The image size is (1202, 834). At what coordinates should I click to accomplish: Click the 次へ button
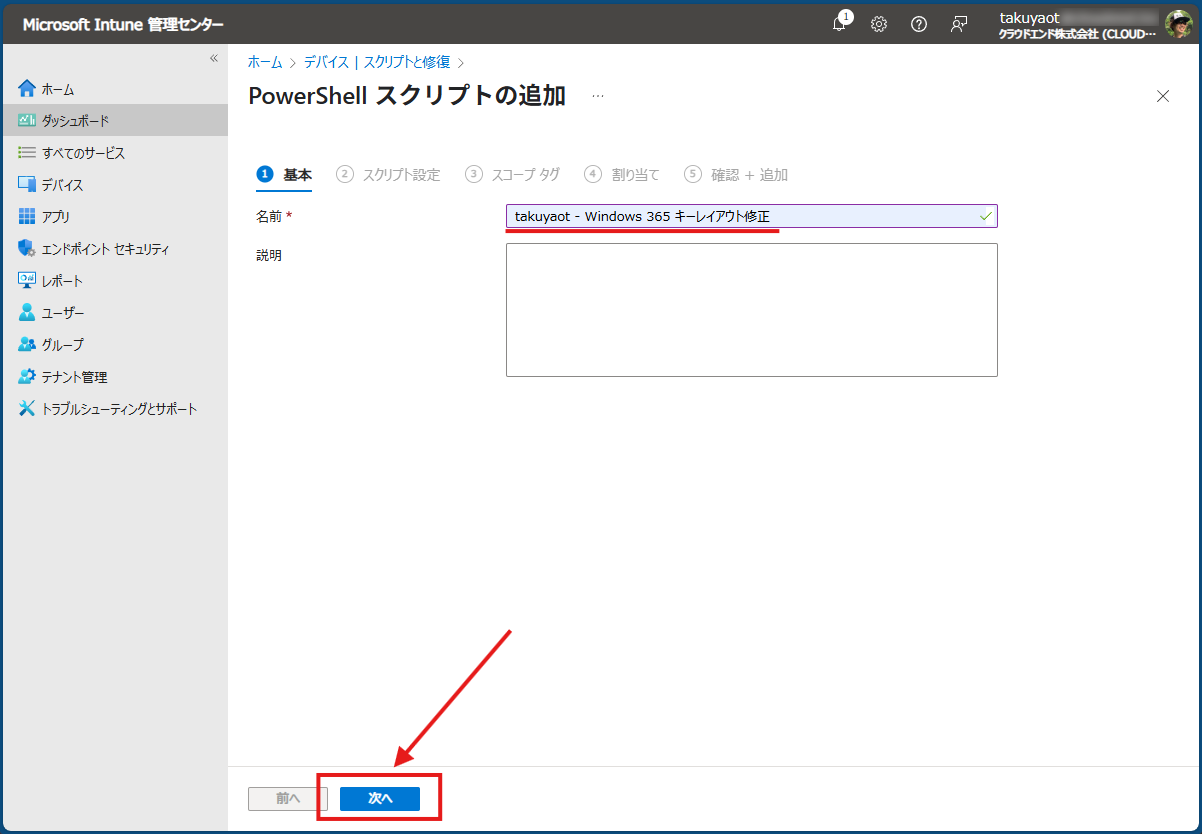point(380,798)
